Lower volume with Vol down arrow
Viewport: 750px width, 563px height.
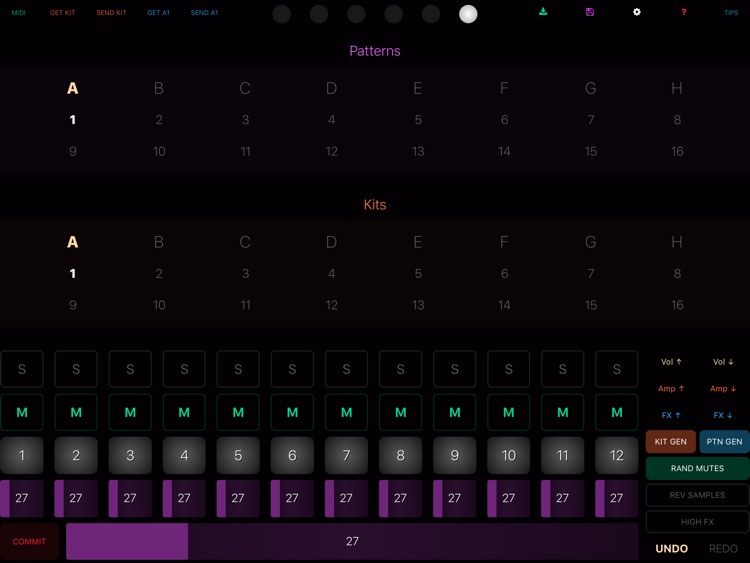(x=723, y=362)
